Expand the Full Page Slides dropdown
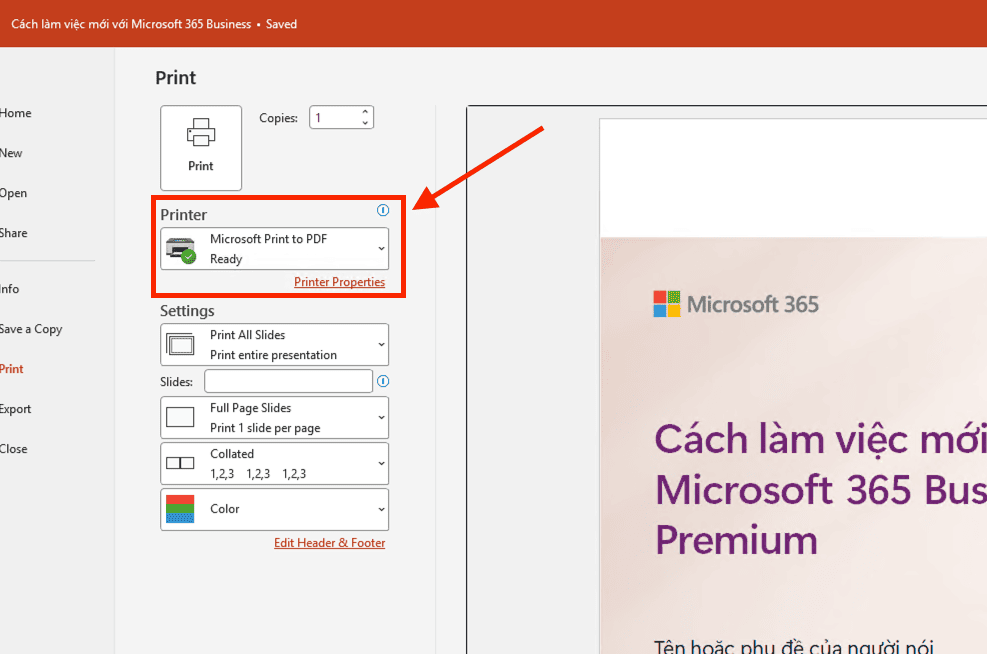987x654 pixels. coord(274,417)
